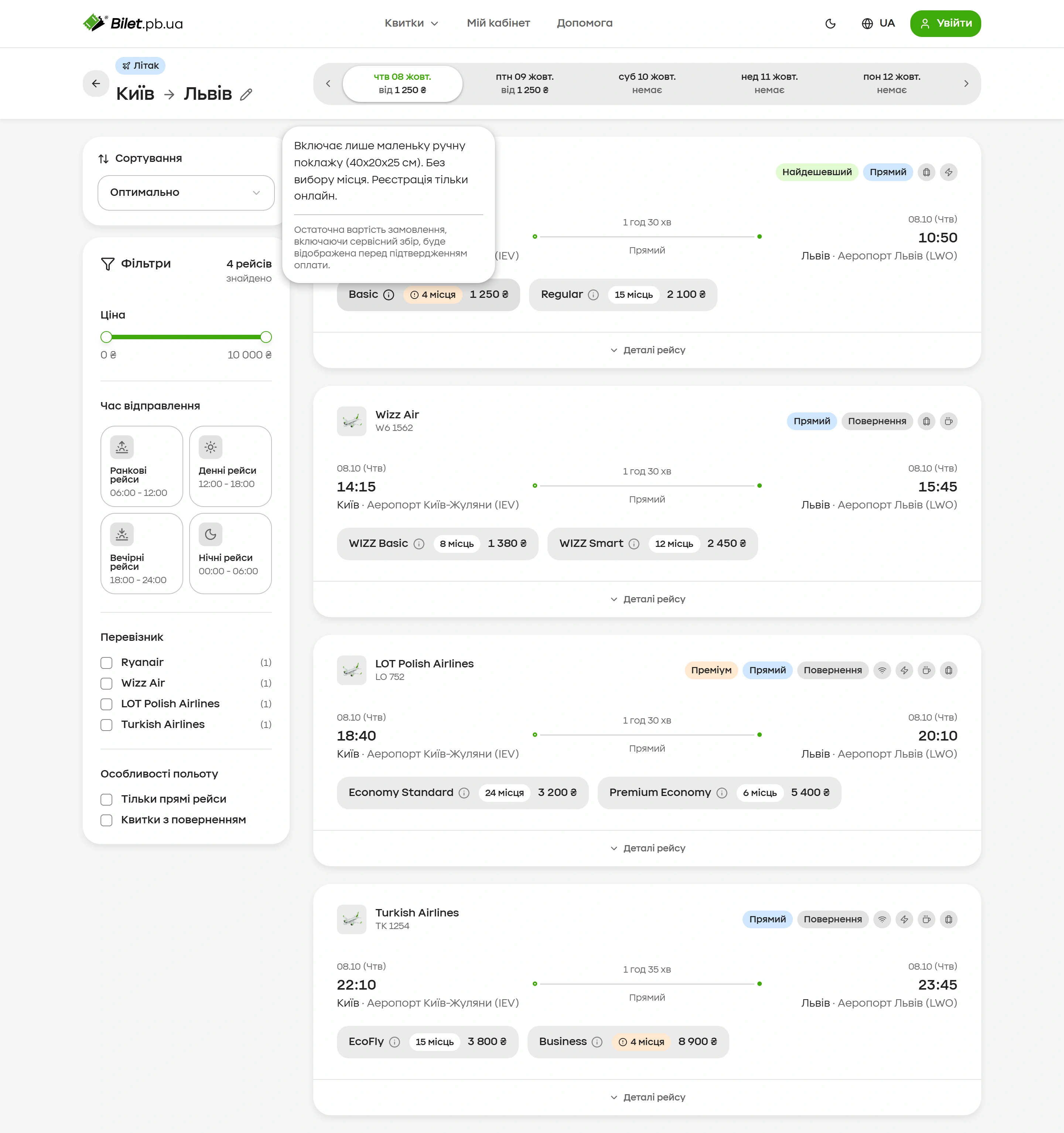The image size is (1064, 1133).
Task: Click the Фільтри funnel icon
Action: pos(108,264)
